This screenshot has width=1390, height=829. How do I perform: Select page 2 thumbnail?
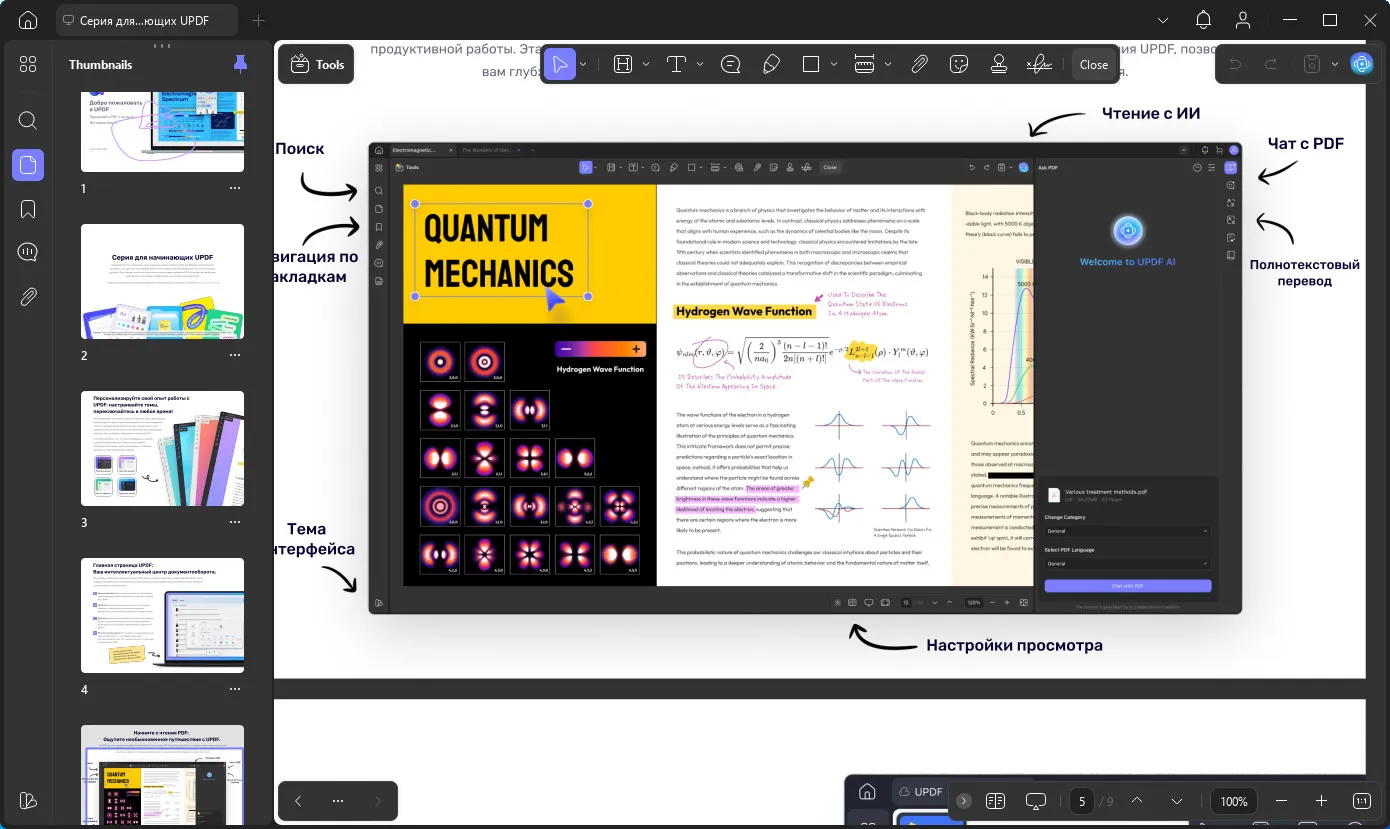coord(163,282)
